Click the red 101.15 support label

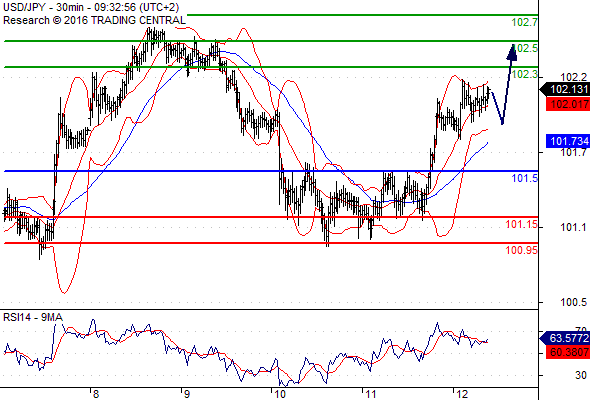coord(521,224)
